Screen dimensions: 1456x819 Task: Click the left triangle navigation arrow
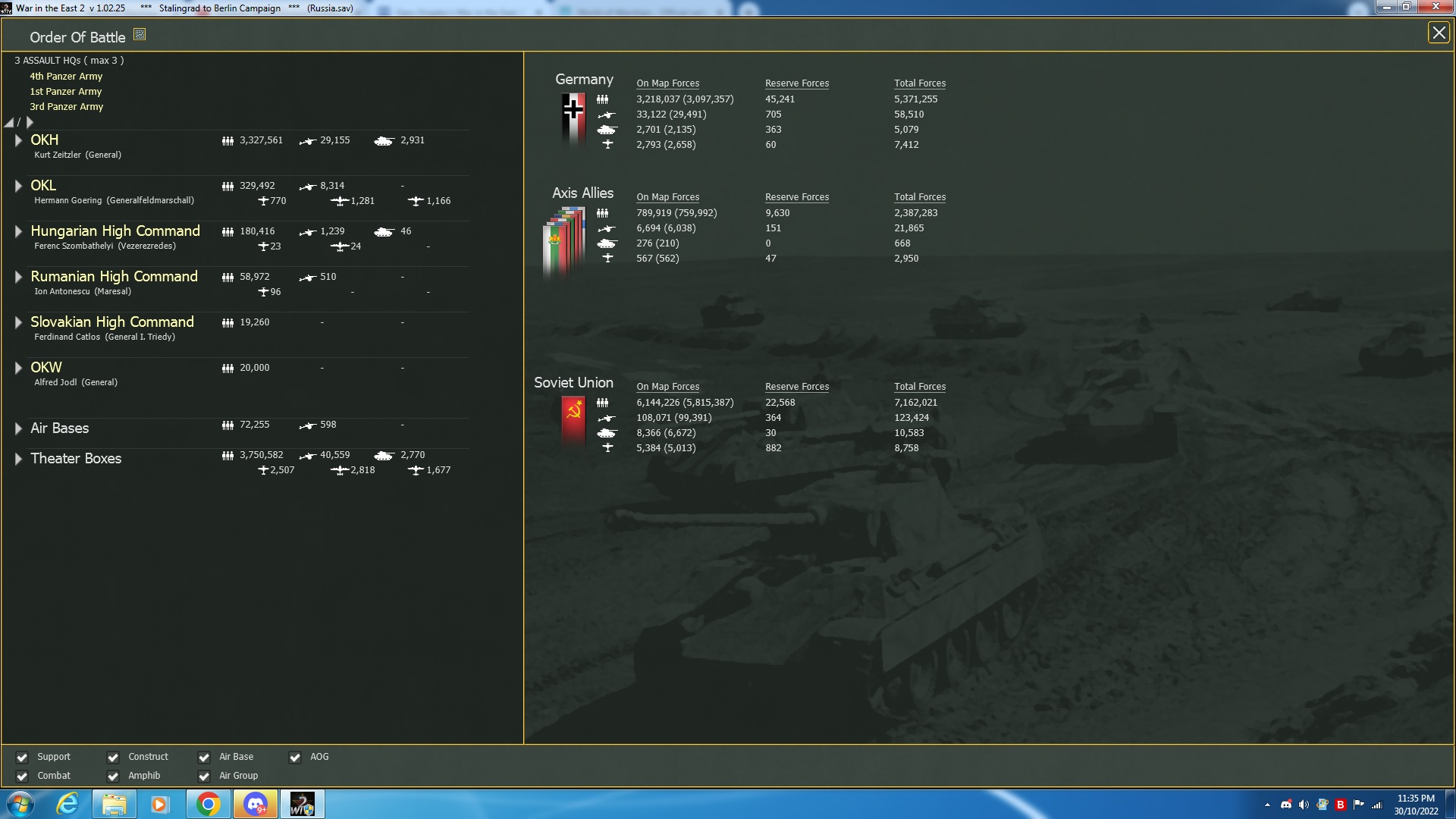pyautogui.click(x=9, y=123)
